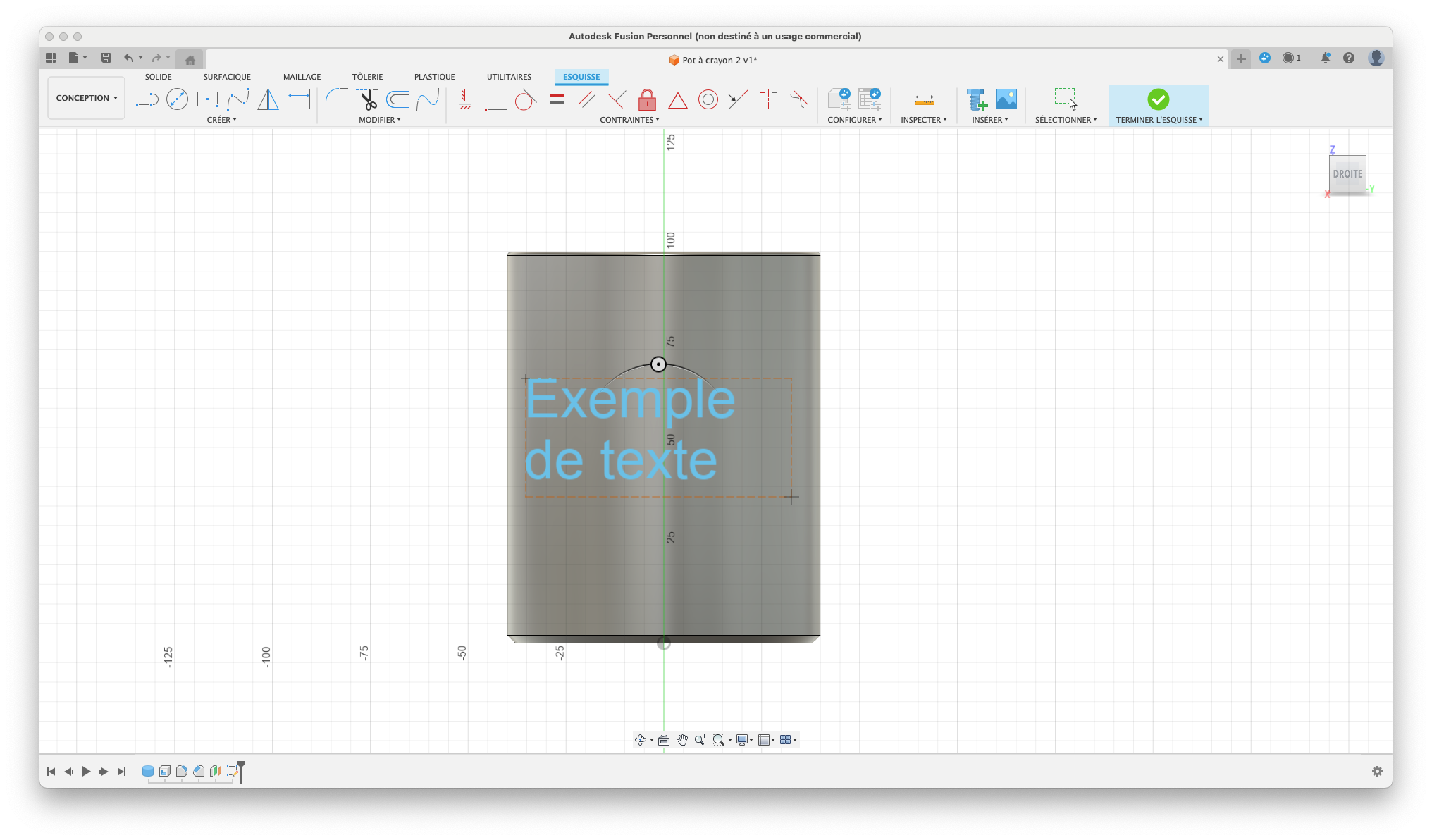Image resolution: width=1432 pixels, height=840 pixels.
Task: Click Terminer l'esquisse green checkmark
Action: click(x=1158, y=100)
